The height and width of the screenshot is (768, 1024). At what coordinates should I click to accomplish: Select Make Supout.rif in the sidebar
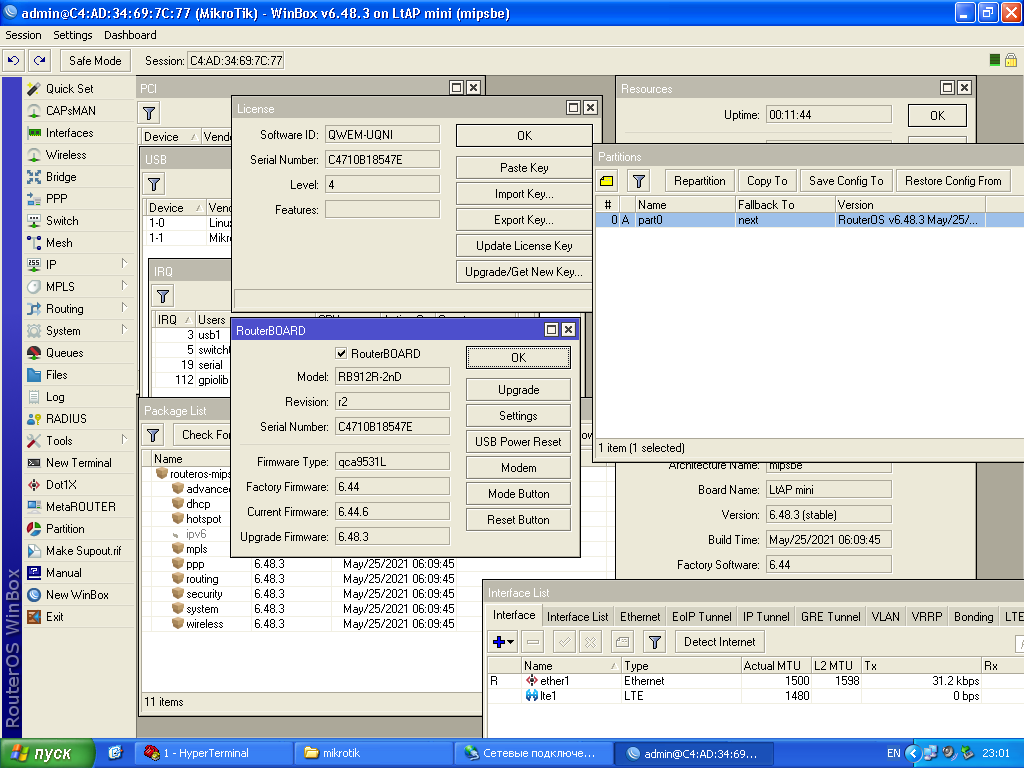83,551
